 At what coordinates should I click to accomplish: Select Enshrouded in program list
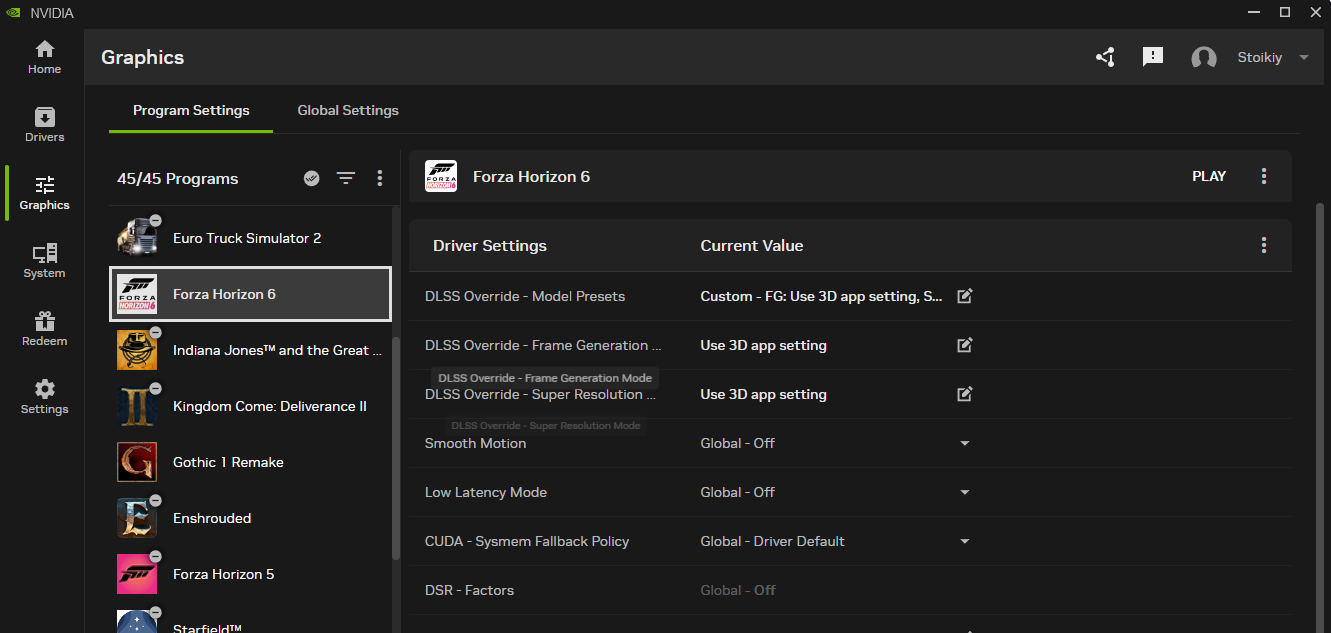(x=250, y=518)
